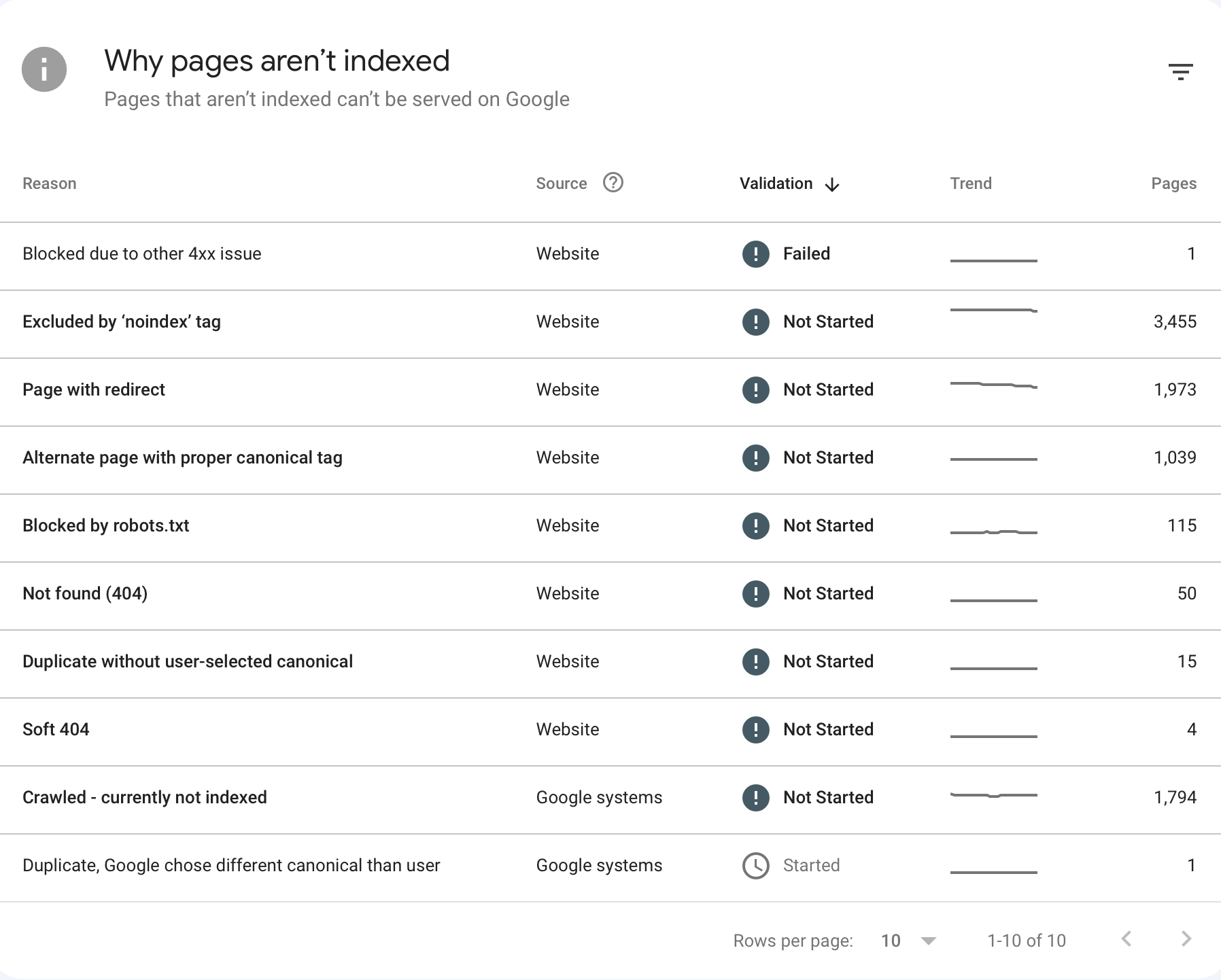Open the 'Not found (404)' row

coord(85,593)
